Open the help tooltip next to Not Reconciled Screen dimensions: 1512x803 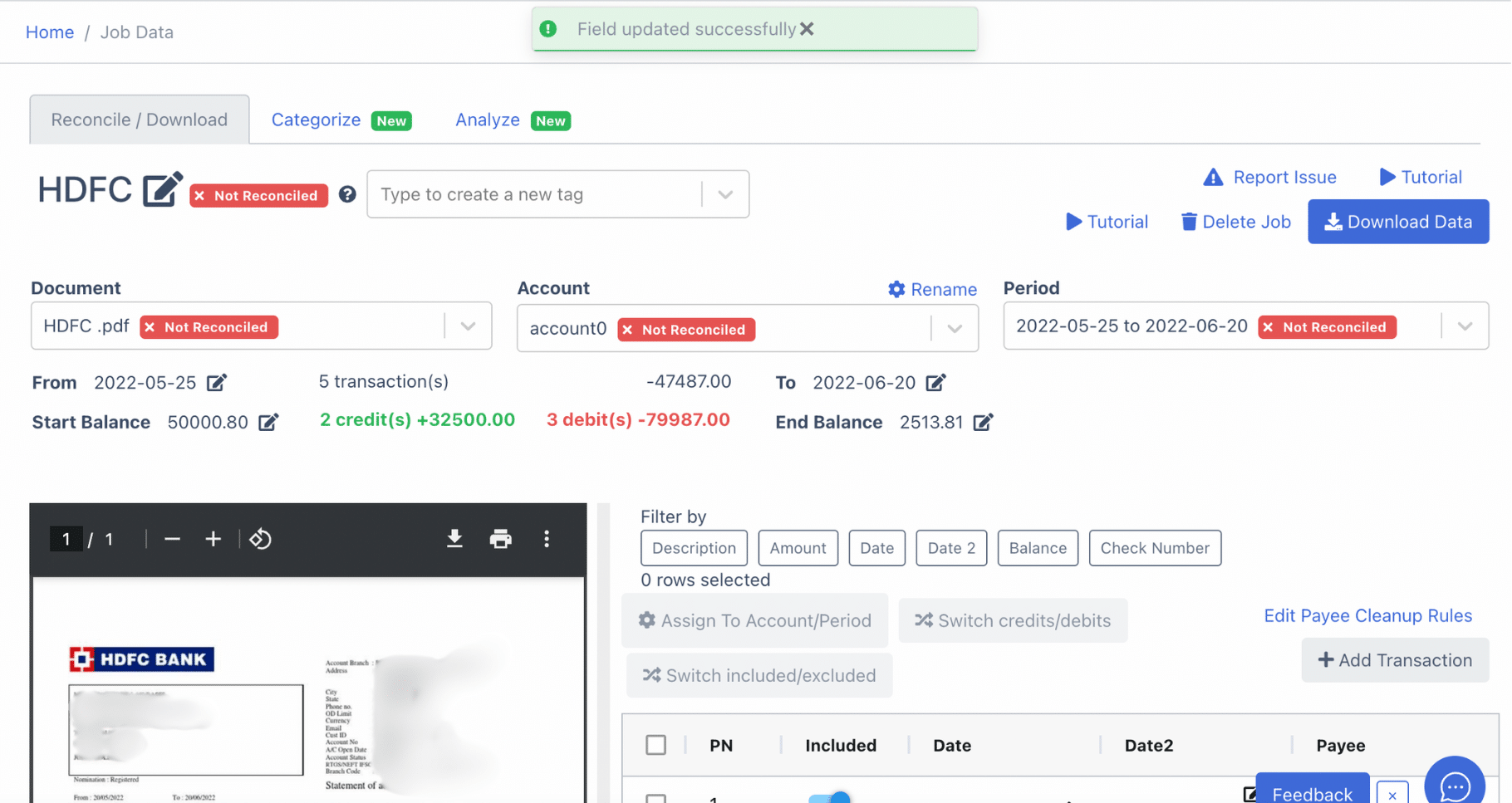click(x=346, y=194)
